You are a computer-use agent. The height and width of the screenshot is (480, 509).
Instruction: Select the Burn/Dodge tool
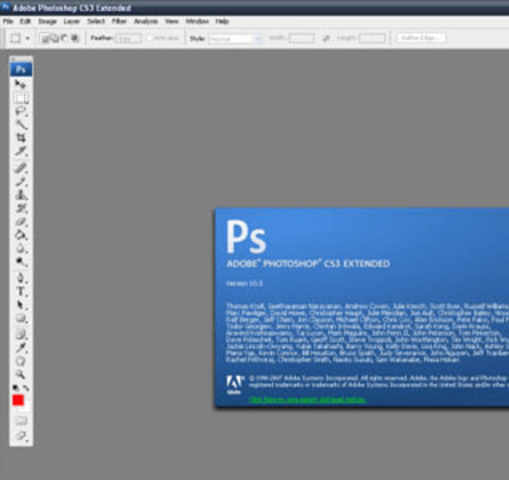tap(21, 262)
